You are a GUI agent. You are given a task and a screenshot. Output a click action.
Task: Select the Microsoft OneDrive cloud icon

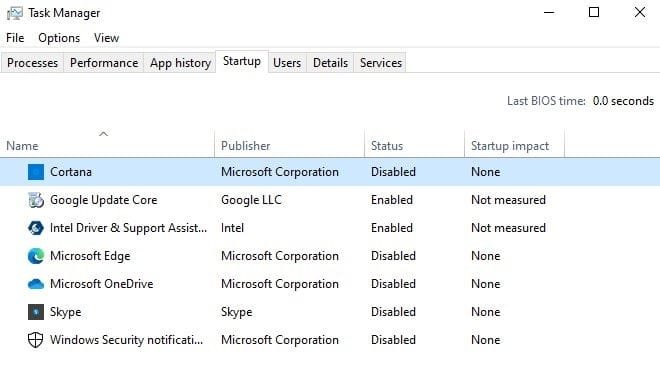(36, 284)
